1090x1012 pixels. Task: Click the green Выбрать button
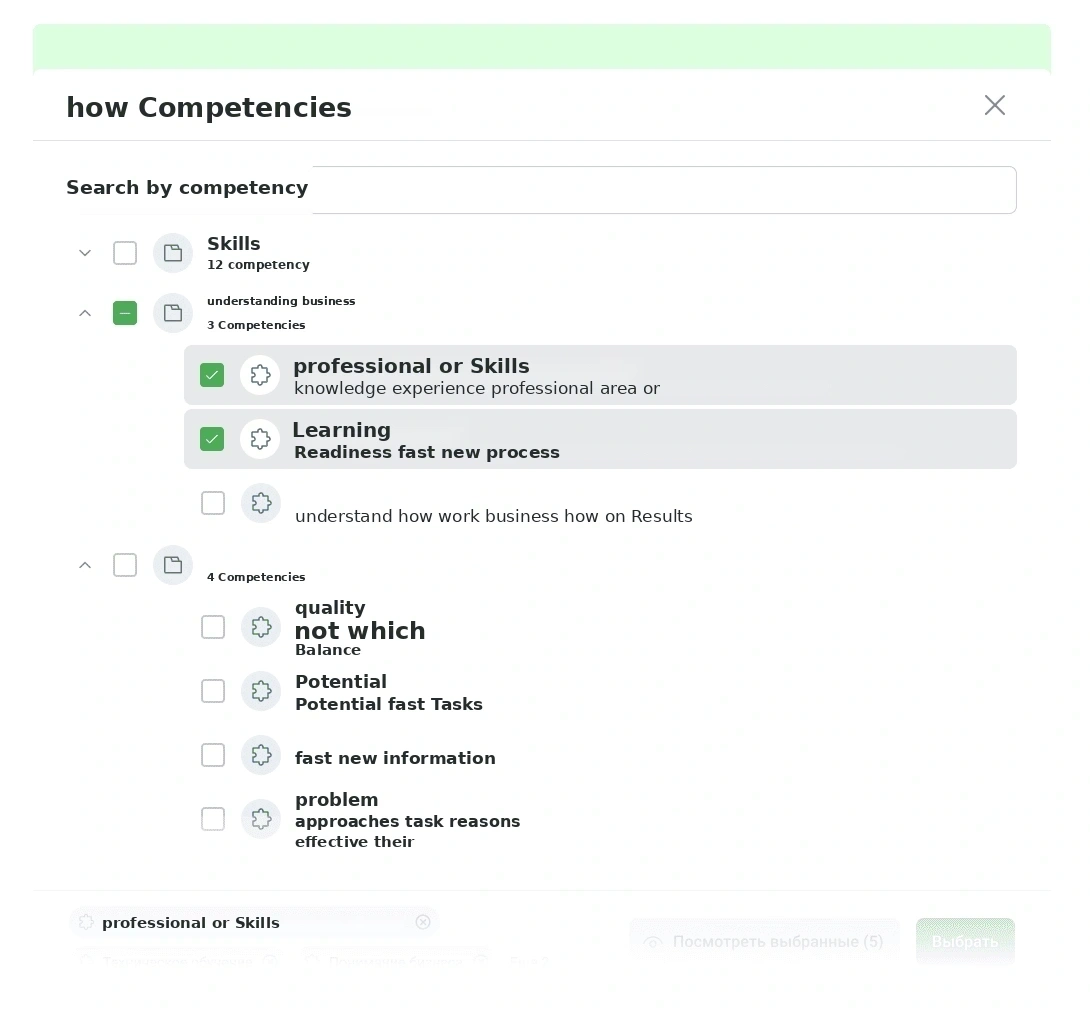pyautogui.click(x=965, y=942)
